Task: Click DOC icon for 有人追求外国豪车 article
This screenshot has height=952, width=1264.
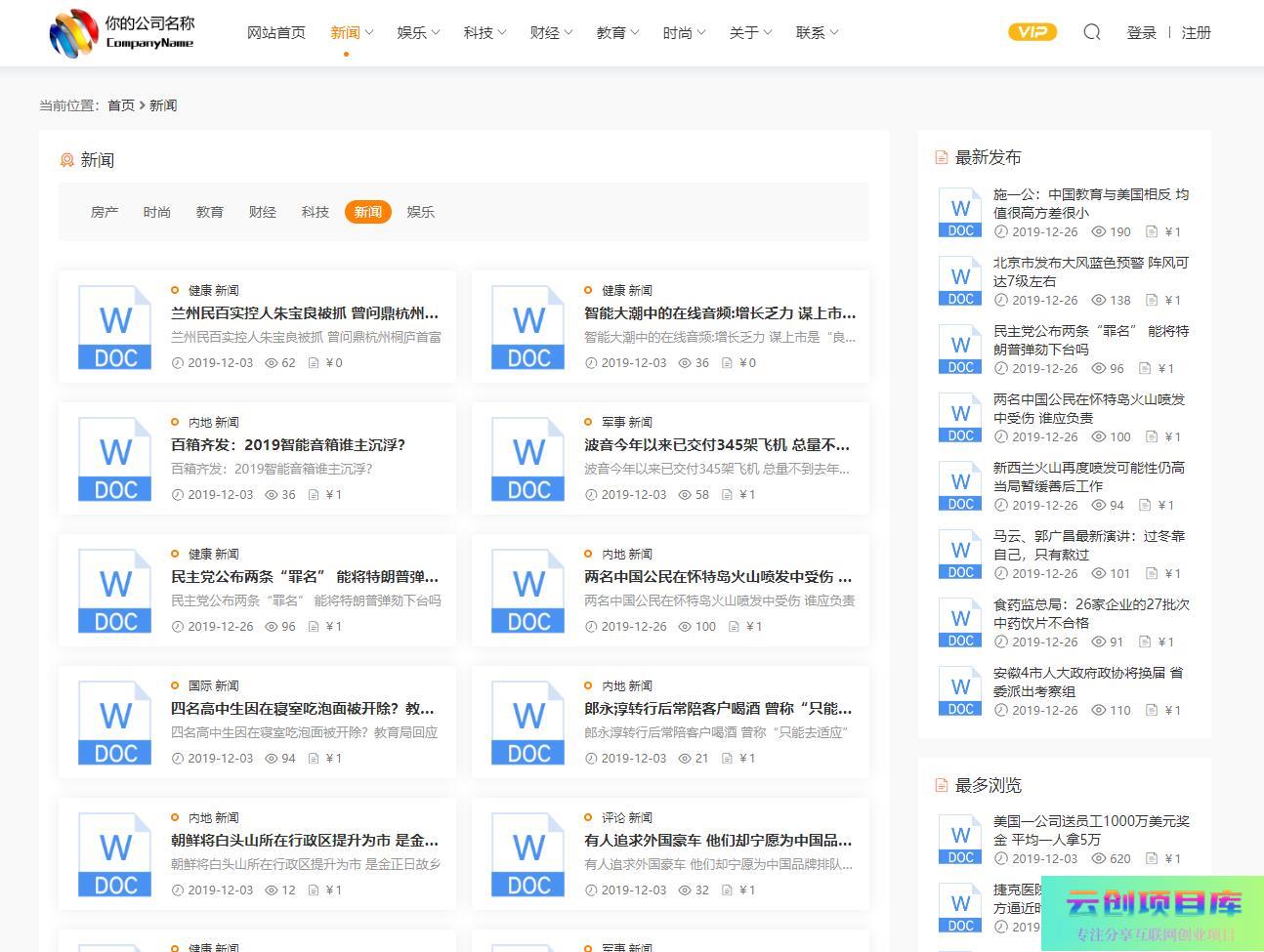Action: 528,854
